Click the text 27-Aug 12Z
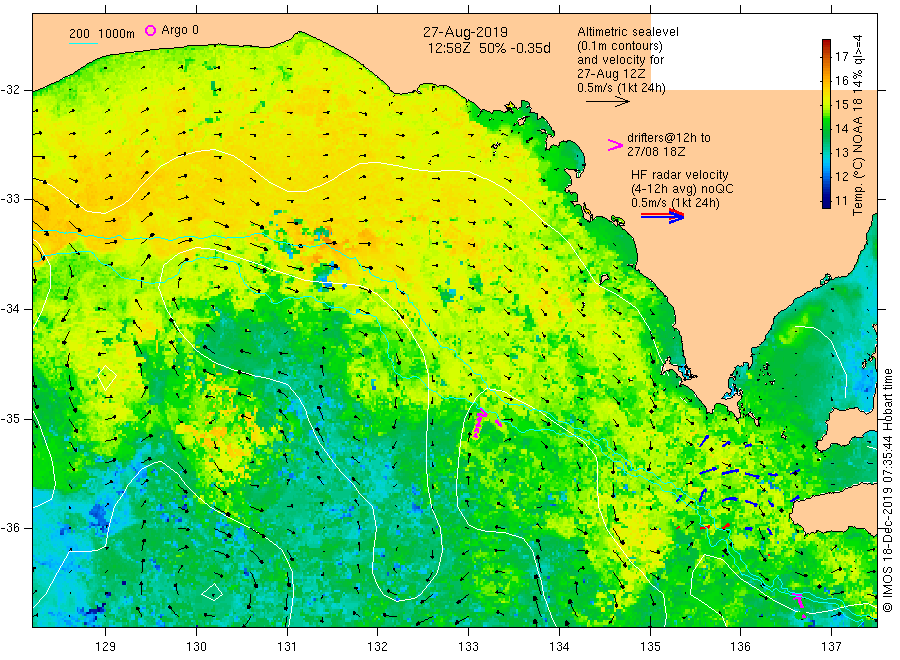The image size is (900, 660). 611,74
